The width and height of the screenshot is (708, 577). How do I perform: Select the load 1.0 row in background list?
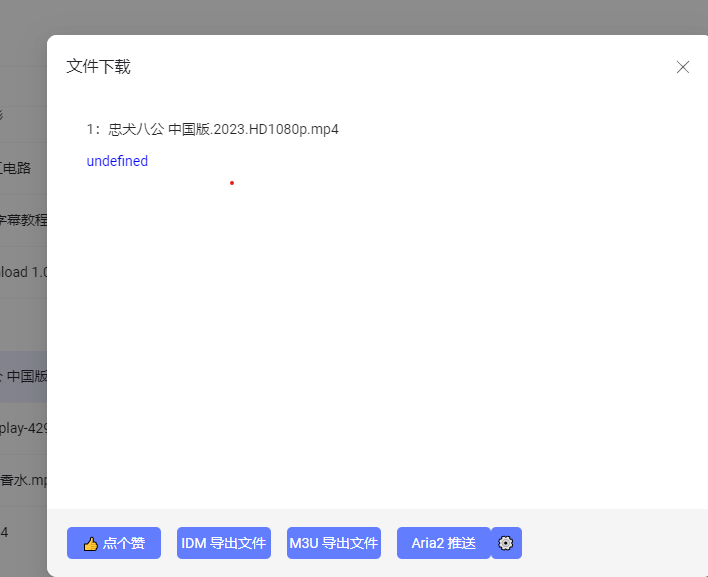(23, 272)
